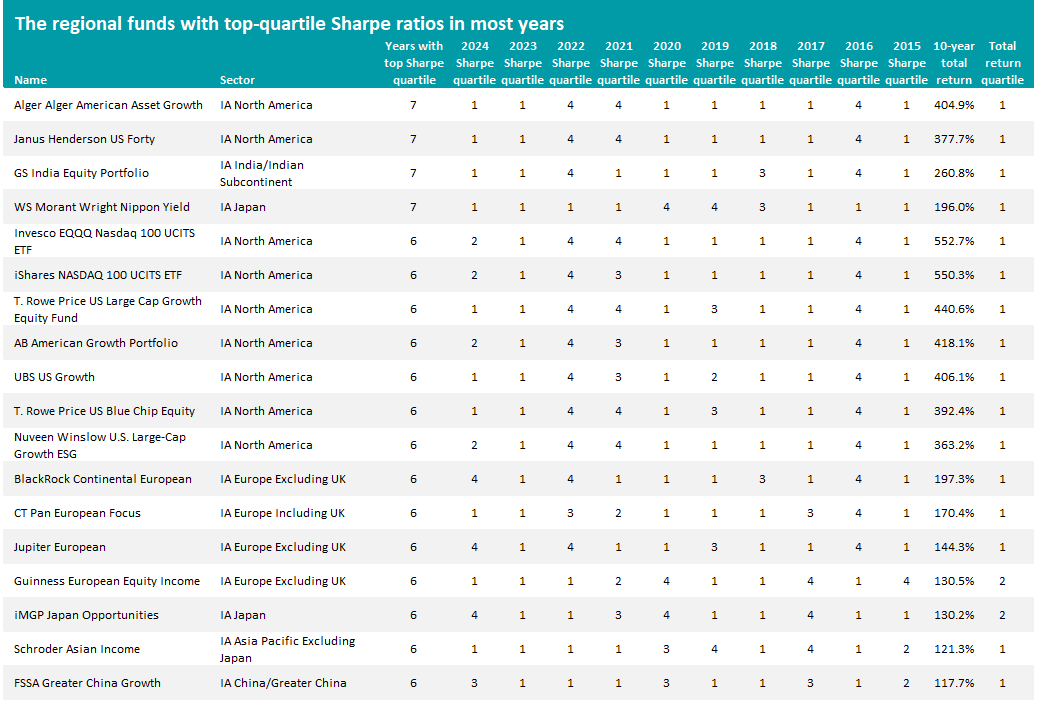Click the 170.4% ten-year return value

[x=954, y=513]
